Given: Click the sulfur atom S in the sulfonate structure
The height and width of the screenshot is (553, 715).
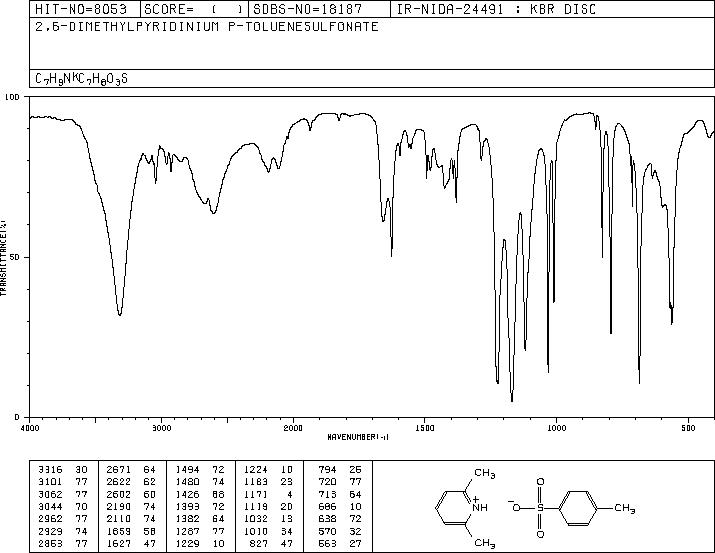Looking at the screenshot, I should (x=540, y=508).
